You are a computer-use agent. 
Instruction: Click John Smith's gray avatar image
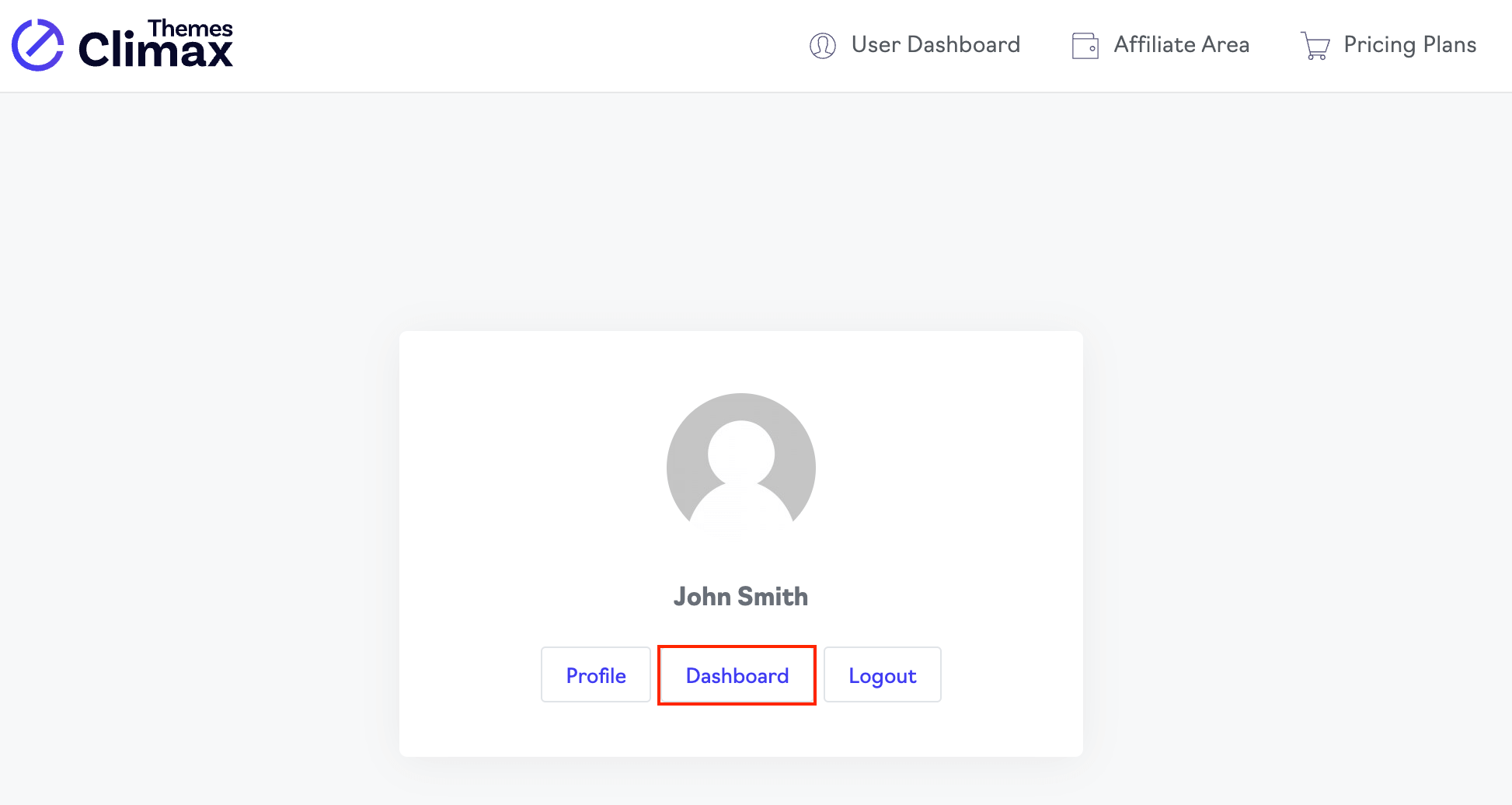(740, 467)
